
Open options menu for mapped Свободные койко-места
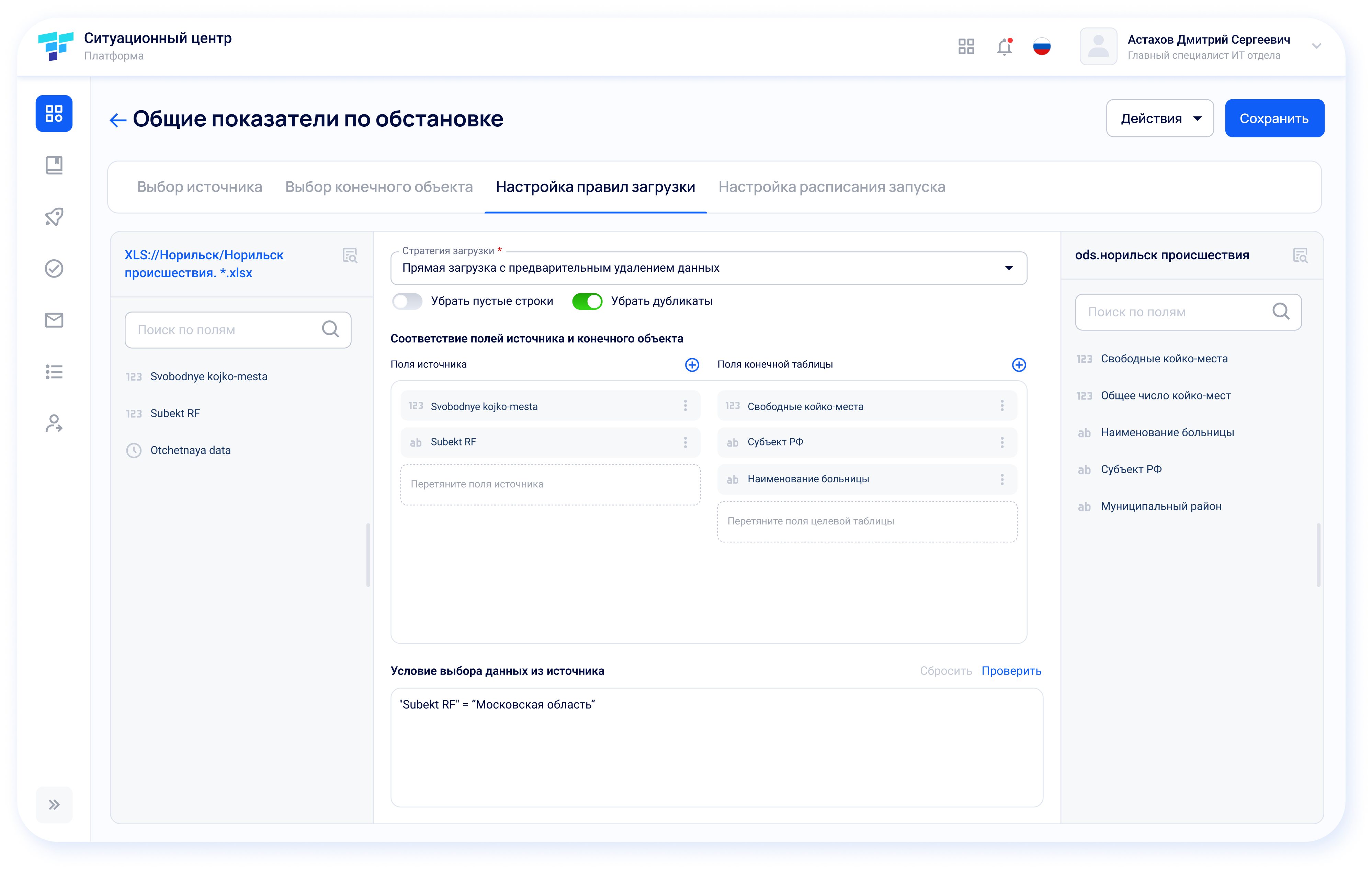coord(1002,406)
